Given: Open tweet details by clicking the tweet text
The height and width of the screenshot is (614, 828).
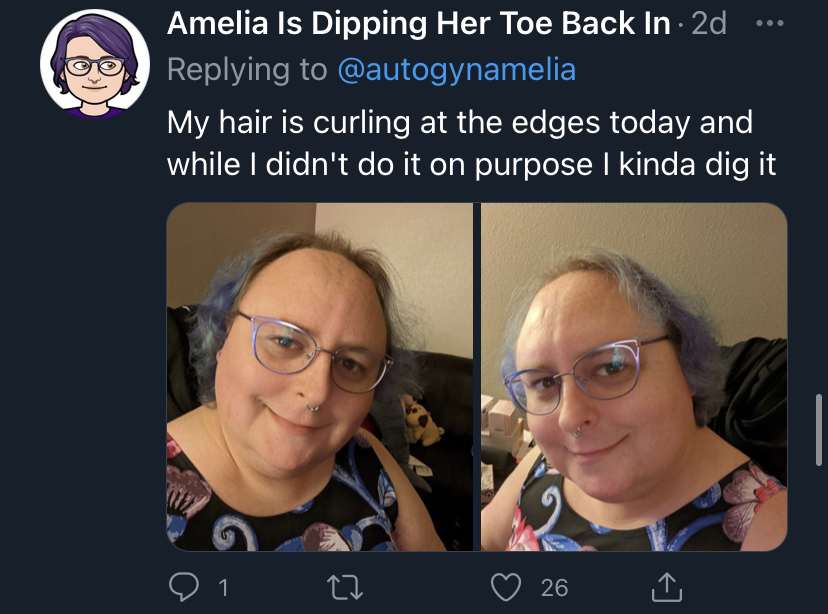Looking at the screenshot, I should point(471,144).
